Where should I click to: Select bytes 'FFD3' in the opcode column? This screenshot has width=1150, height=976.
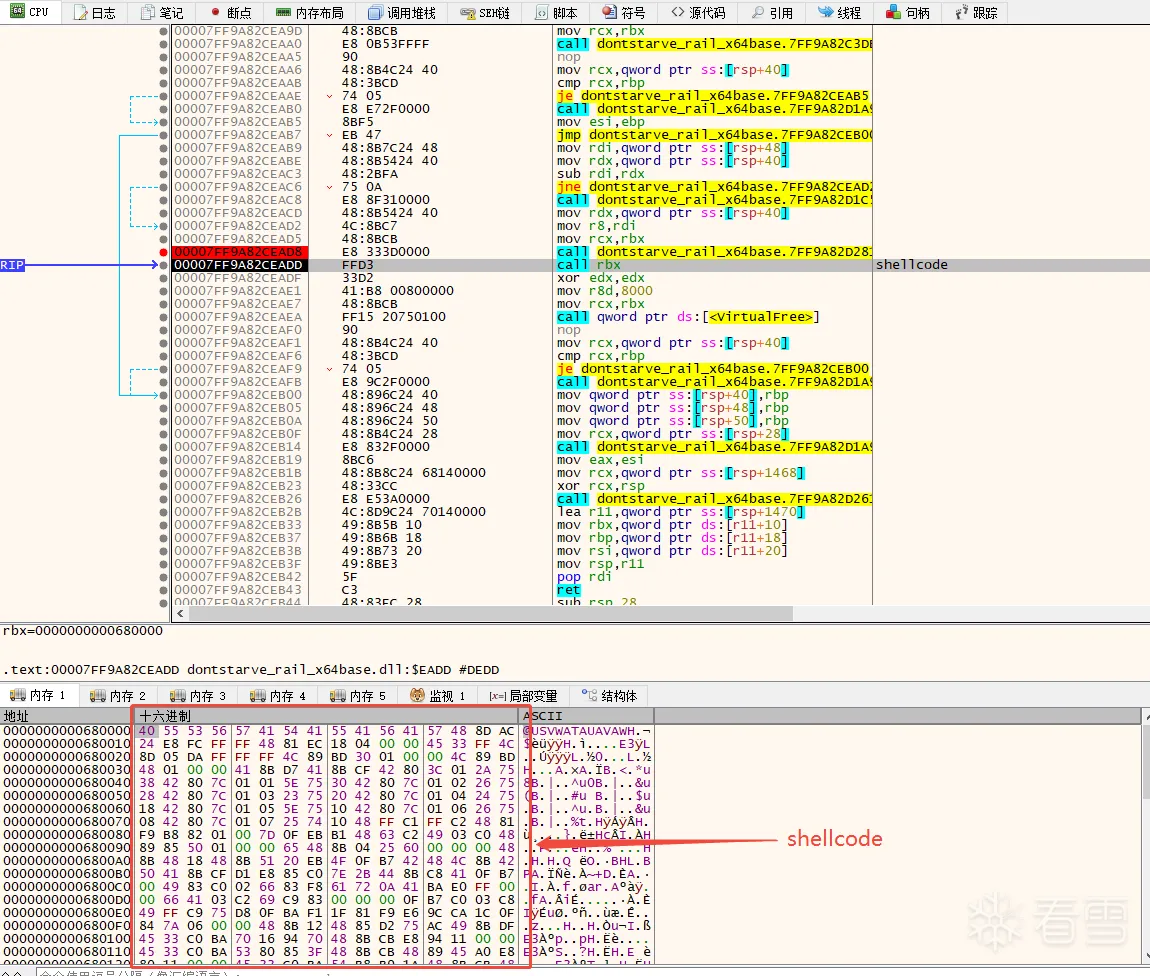(x=357, y=265)
